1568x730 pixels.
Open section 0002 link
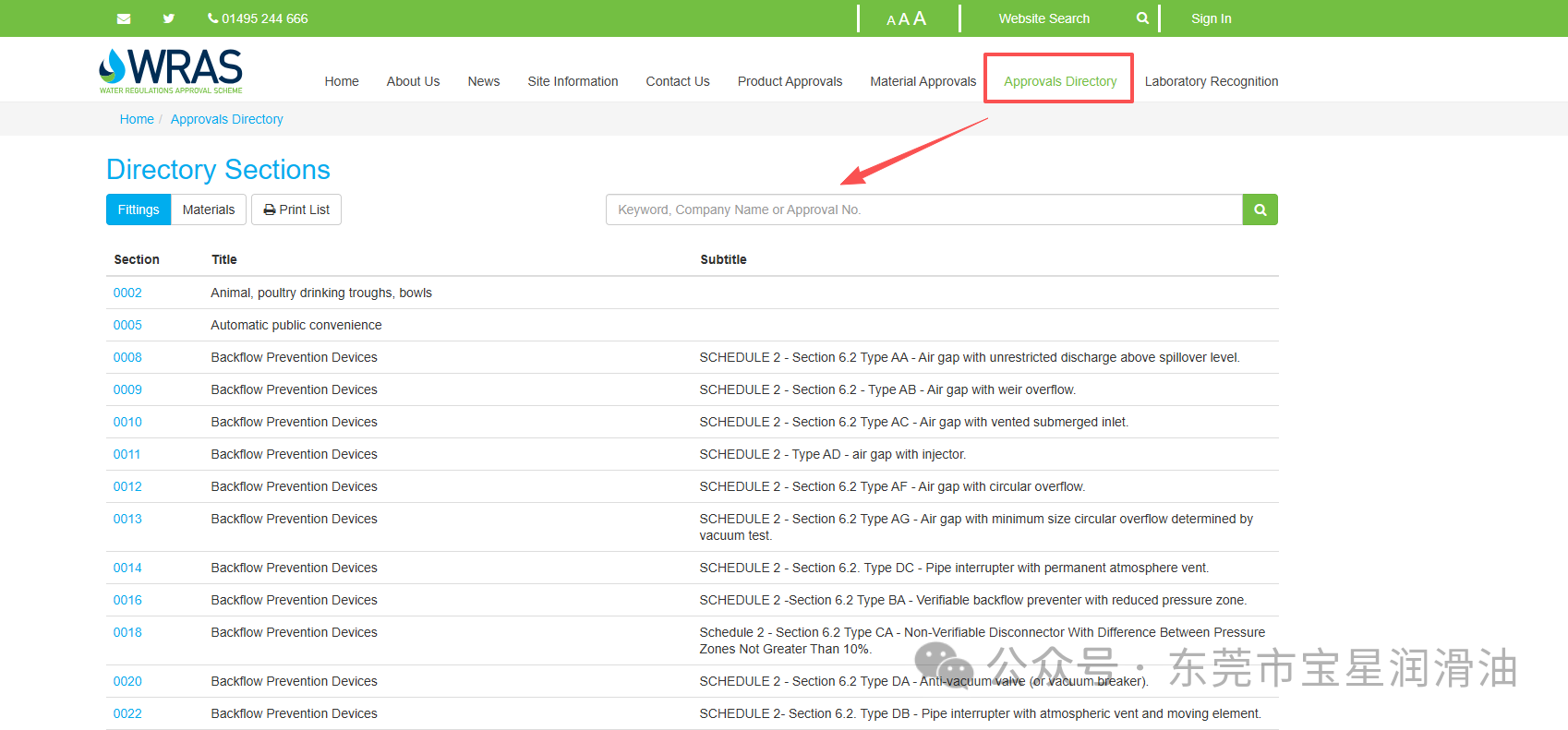pyautogui.click(x=127, y=293)
